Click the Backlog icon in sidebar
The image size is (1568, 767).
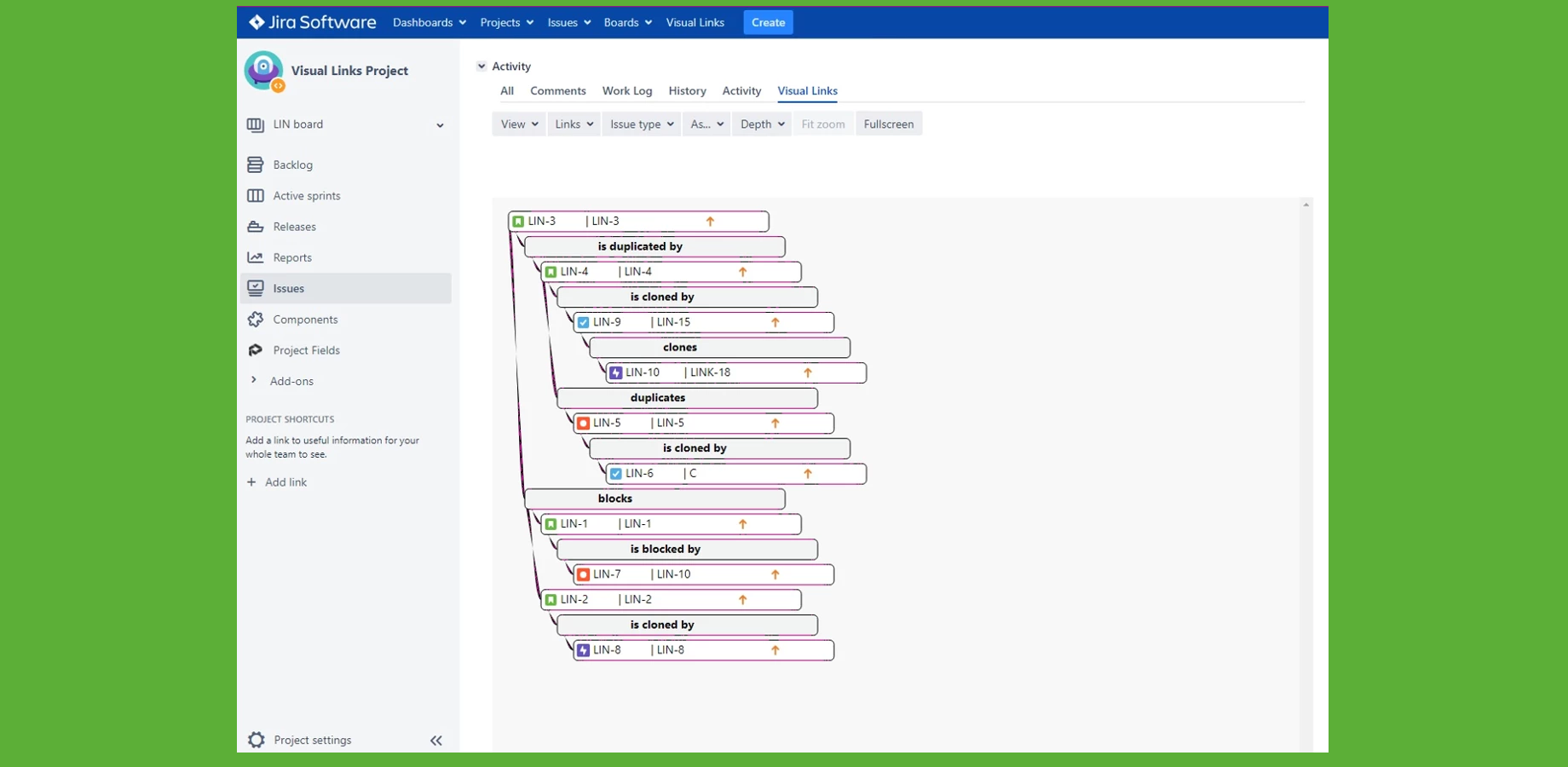point(255,164)
